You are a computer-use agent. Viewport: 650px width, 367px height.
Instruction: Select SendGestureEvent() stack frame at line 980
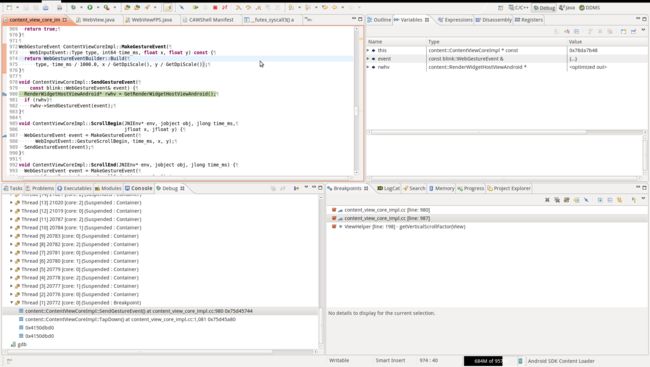tap(138, 311)
